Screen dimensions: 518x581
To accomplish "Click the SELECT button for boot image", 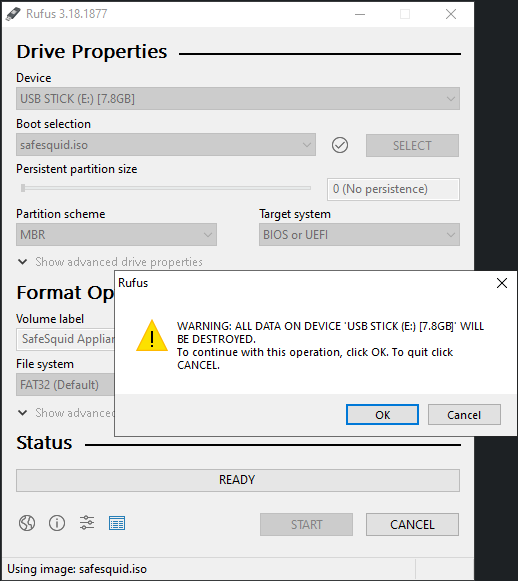I will pos(412,145).
